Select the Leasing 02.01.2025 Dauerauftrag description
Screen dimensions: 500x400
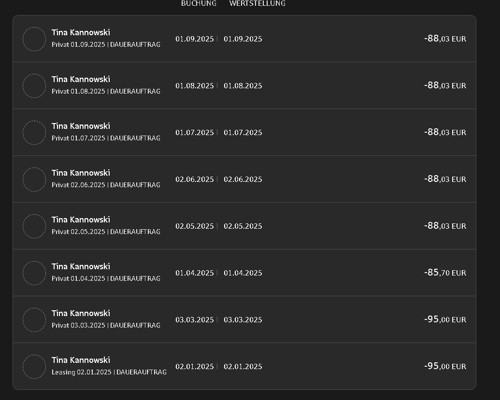(x=109, y=372)
